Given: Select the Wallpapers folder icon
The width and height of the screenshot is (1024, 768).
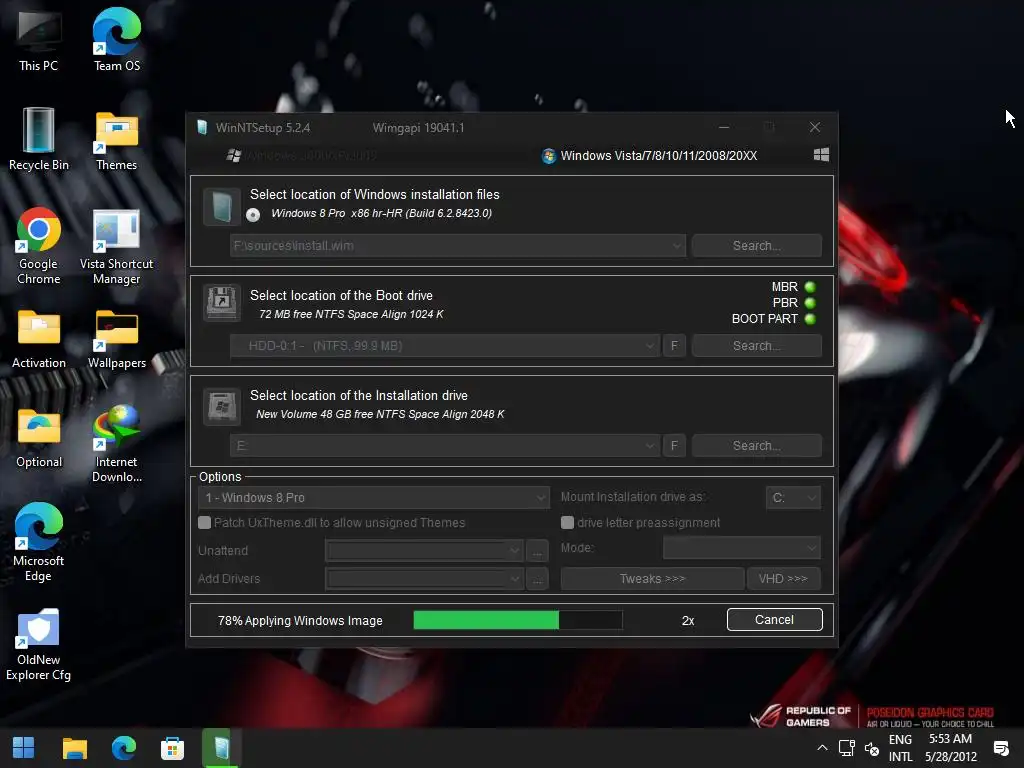Looking at the screenshot, I should [116, 339].
